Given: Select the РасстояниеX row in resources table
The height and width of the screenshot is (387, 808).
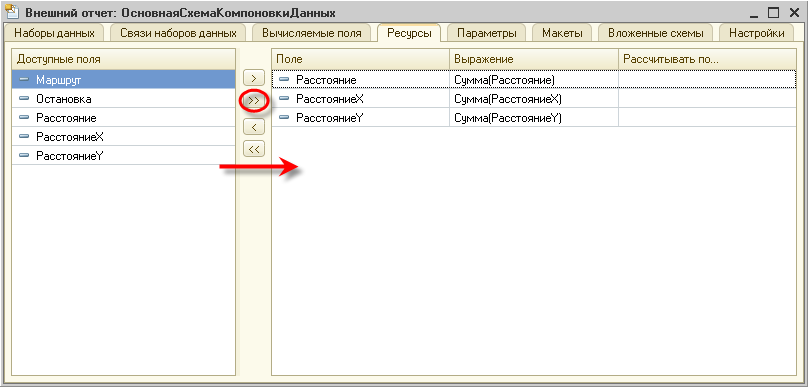Looking at the screenshot, I should coord(534,98).
